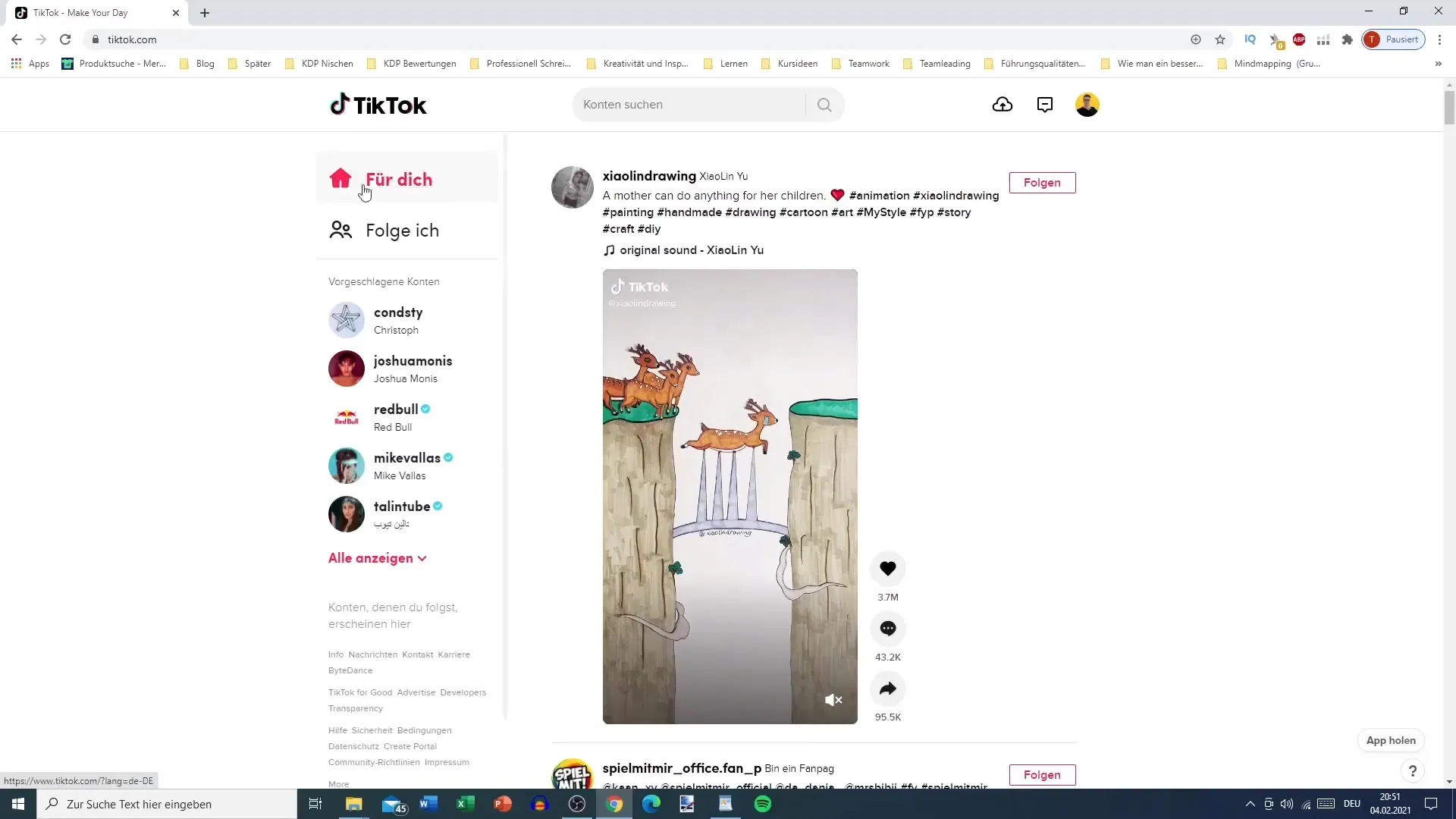Open PowerPoint from the taskbar
Viewport: 1456px width, 819px height.
coord(503,804)
